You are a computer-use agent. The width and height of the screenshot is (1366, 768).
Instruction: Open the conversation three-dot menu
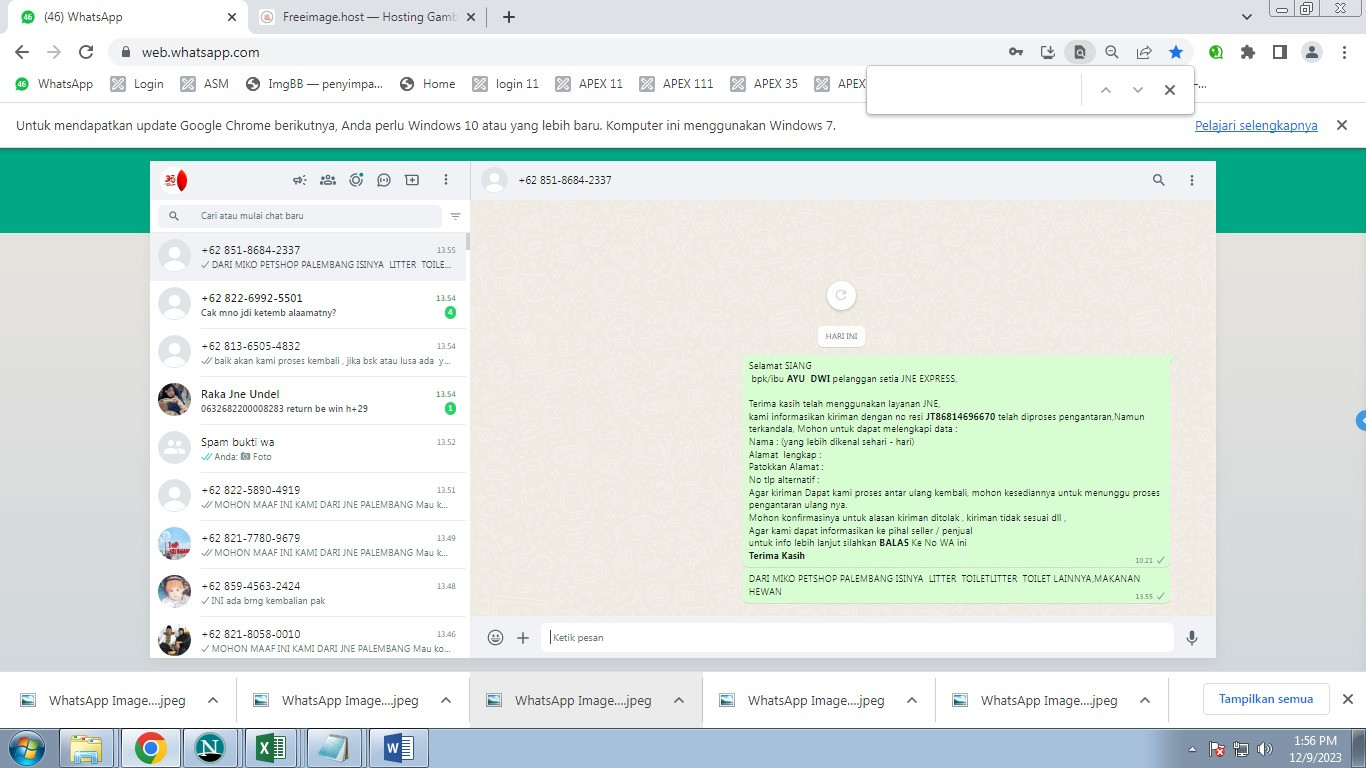[1192, 180]
